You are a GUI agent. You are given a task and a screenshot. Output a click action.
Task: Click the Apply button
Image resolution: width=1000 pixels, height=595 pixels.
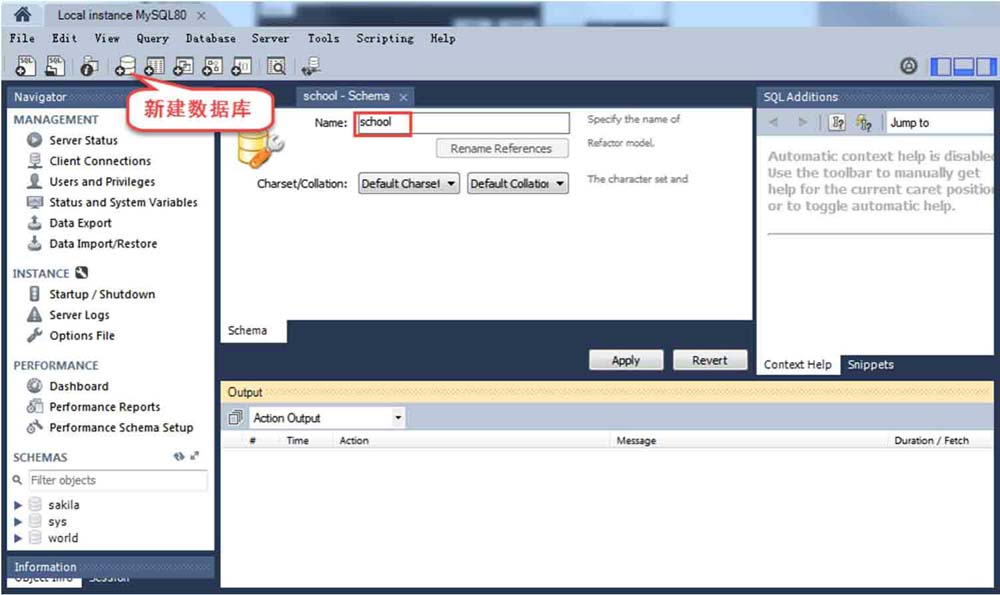[x=626, y=360]
